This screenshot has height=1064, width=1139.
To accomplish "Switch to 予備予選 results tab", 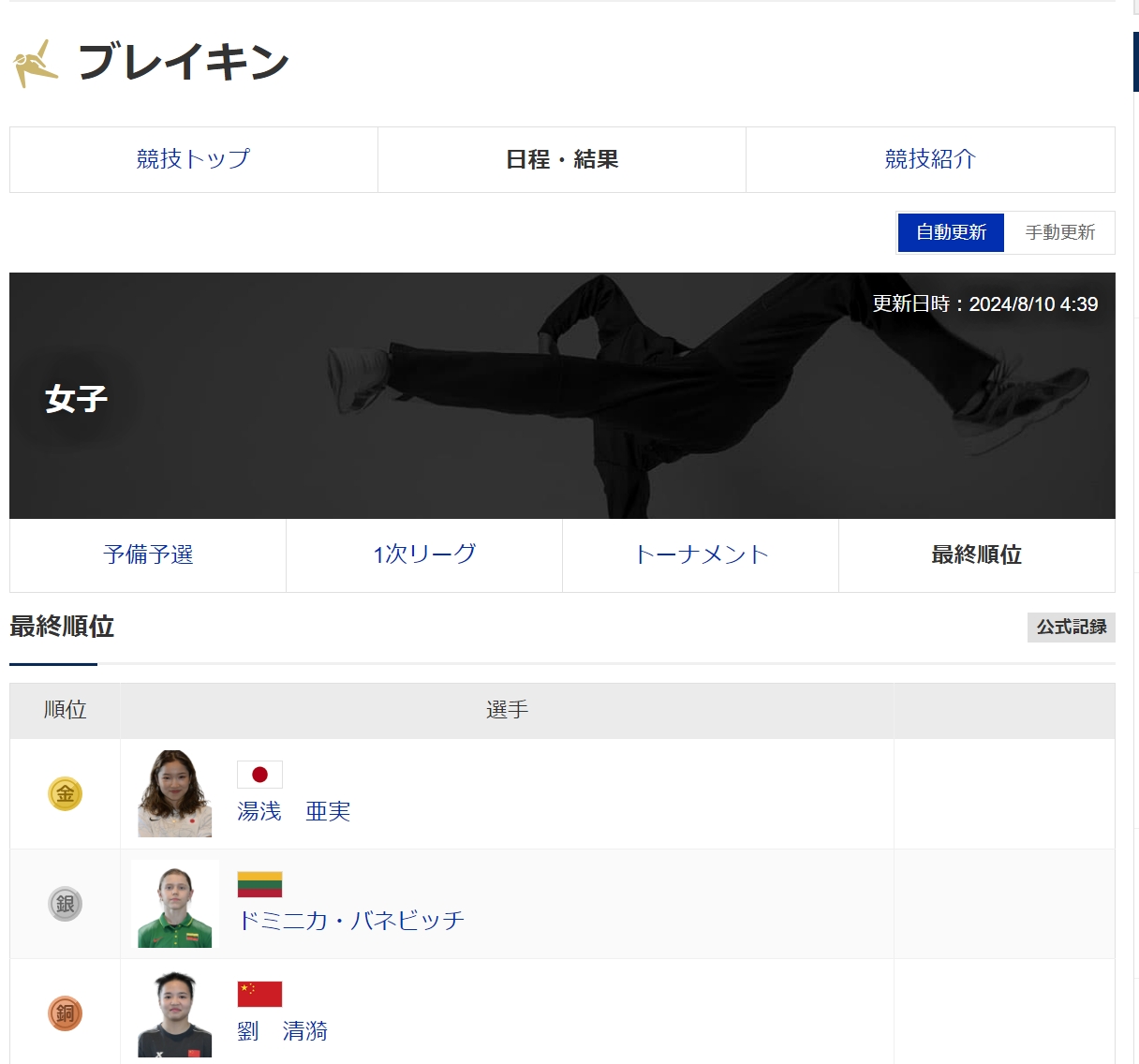I will click(148, 555).
